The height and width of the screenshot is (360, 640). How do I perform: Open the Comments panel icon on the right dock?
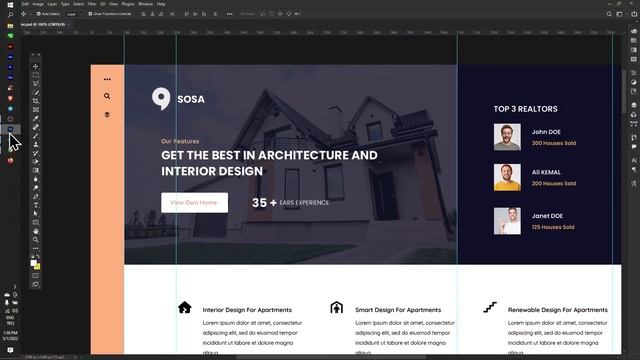point(633,147)
